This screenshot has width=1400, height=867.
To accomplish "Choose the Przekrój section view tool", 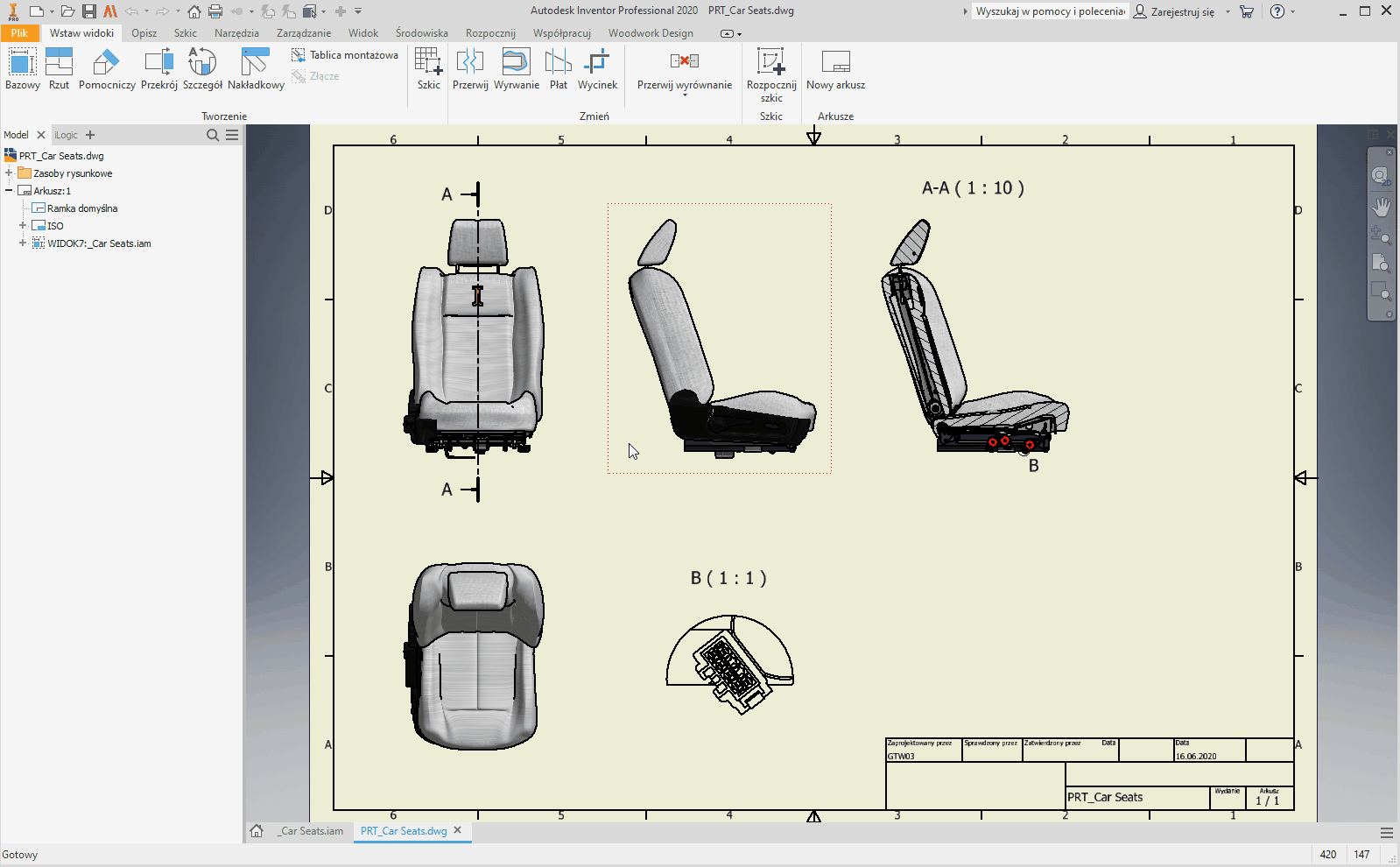I will tap(158, 68).
